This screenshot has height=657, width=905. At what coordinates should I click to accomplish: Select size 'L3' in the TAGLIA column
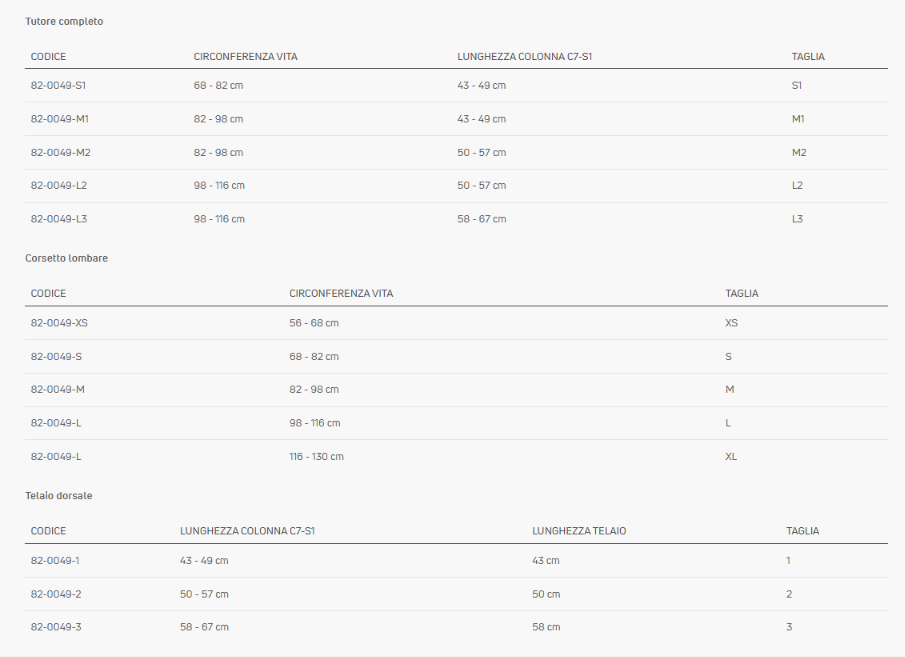[x=797, y=219]
